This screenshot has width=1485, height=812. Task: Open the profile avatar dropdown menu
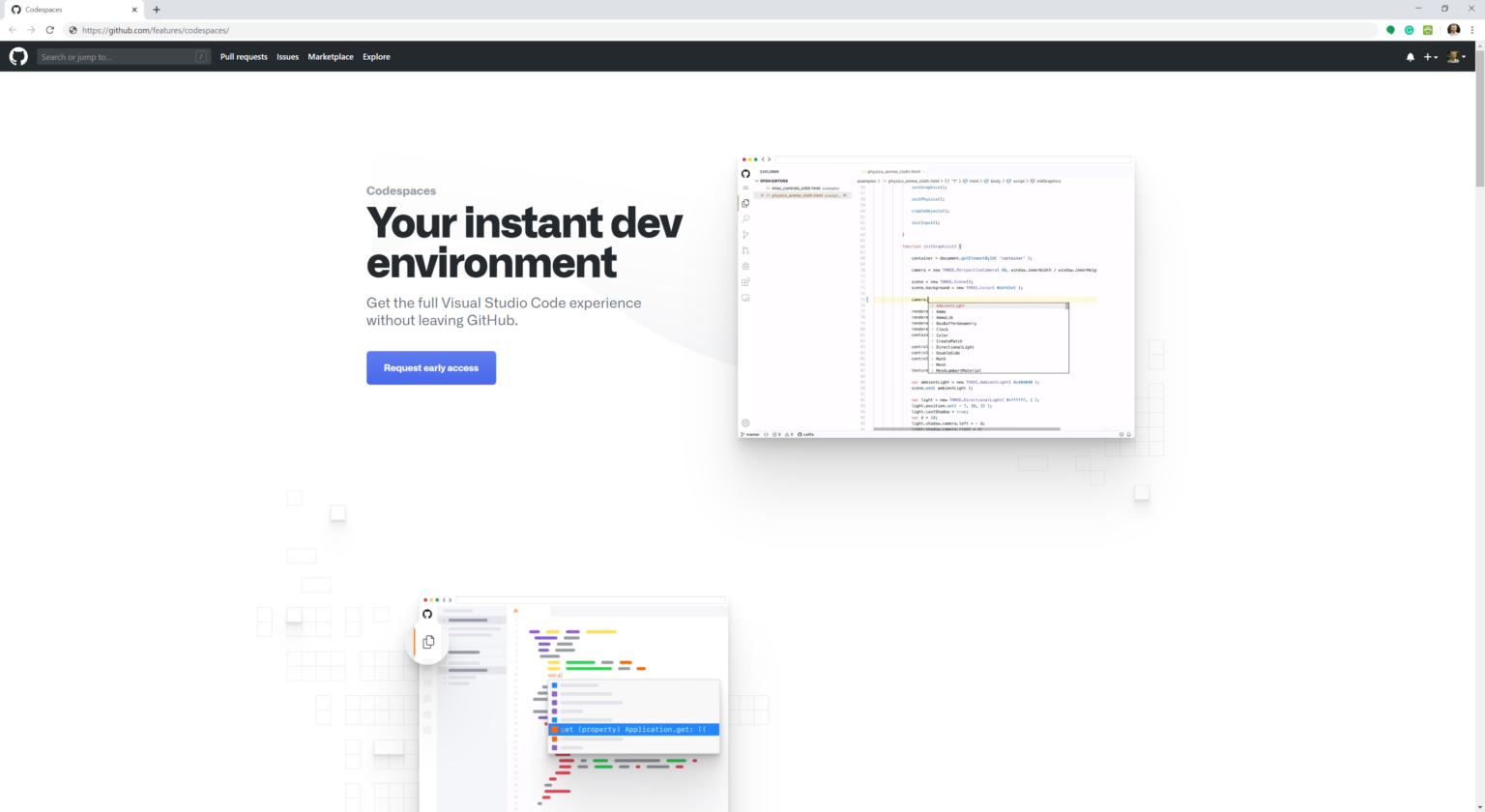tap(1455, 57)
